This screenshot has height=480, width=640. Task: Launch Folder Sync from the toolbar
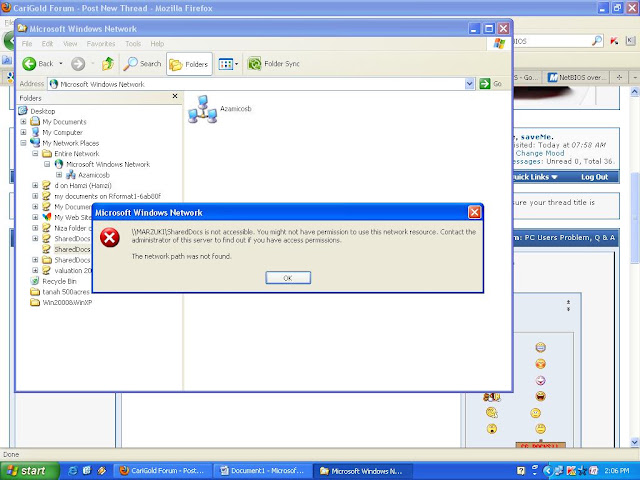click(273, 64)
